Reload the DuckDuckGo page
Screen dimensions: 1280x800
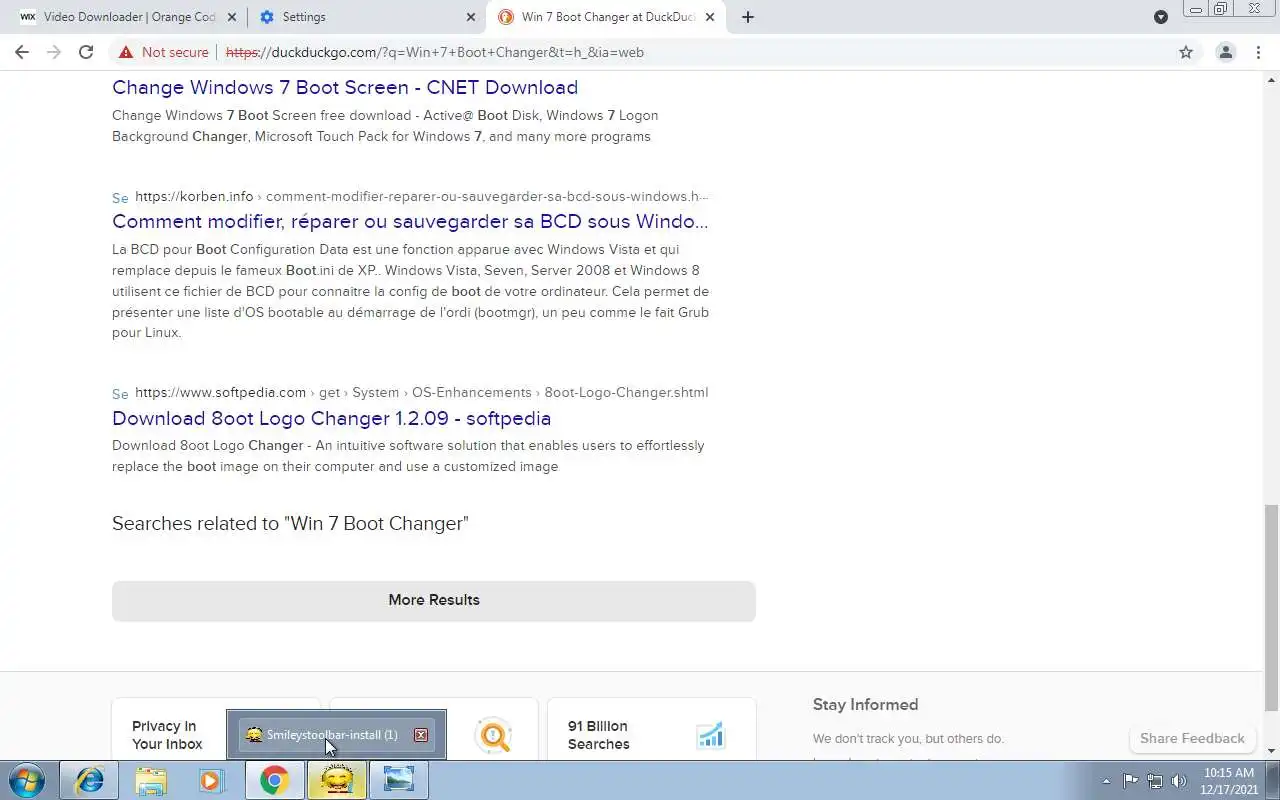(86, 52)
